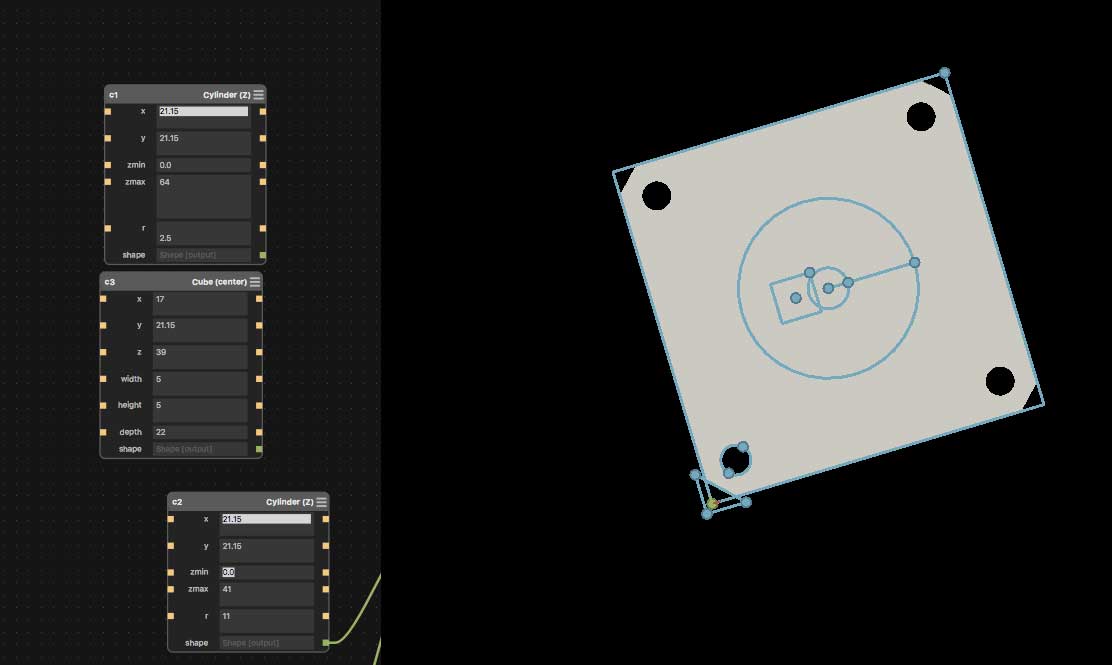
Task: Click the zmax field showing 41 in c2
Action: click(x=267, y=594)
